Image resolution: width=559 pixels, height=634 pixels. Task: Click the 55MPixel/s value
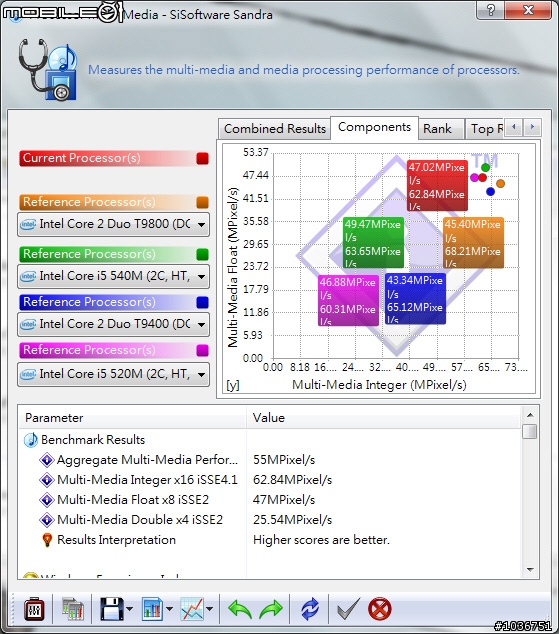pyautogui.click(x=284, y=460)
